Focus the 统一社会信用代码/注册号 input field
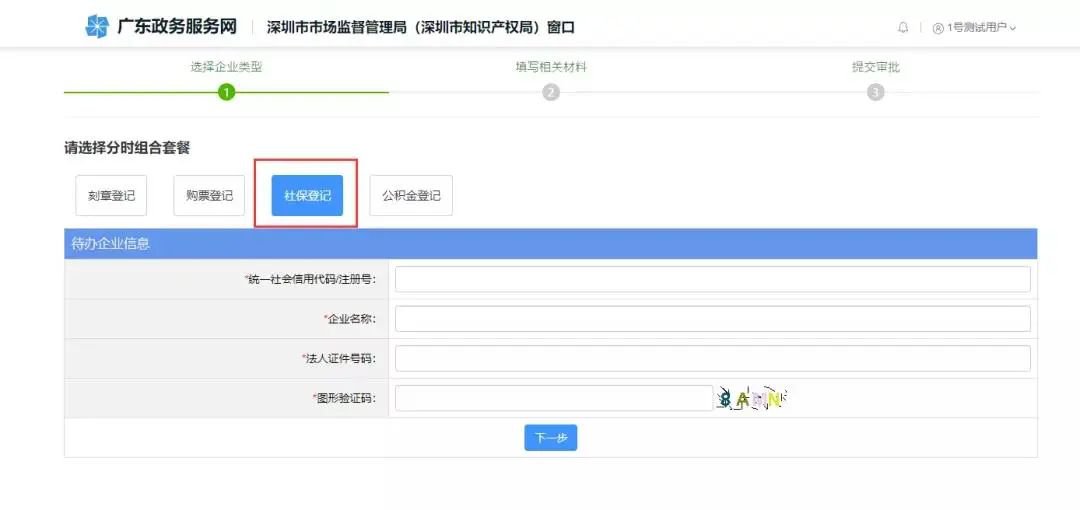This screenshot has width=1080, height=510. [x=712, y=279]
